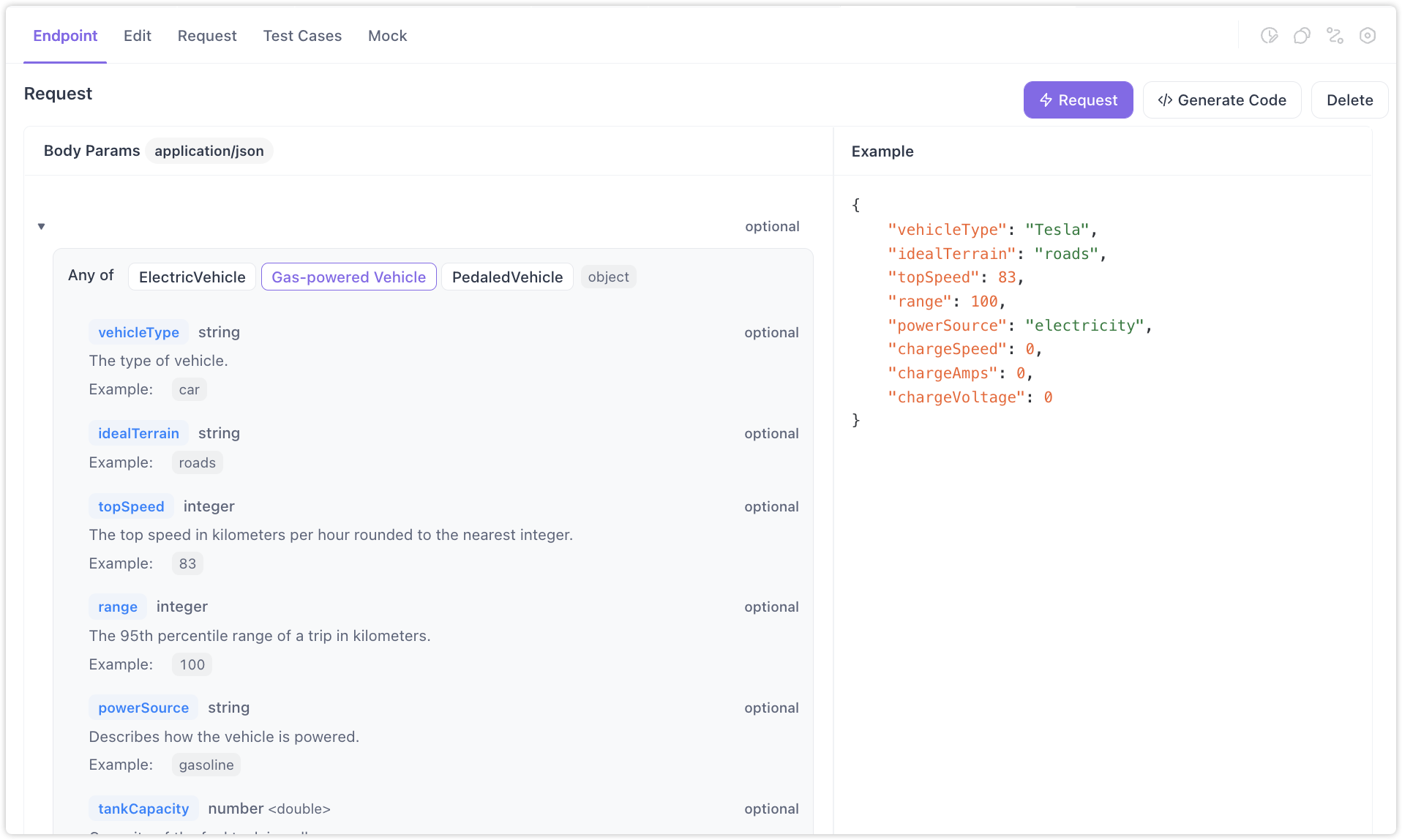Click the application/json content type badge

(209, 151)
